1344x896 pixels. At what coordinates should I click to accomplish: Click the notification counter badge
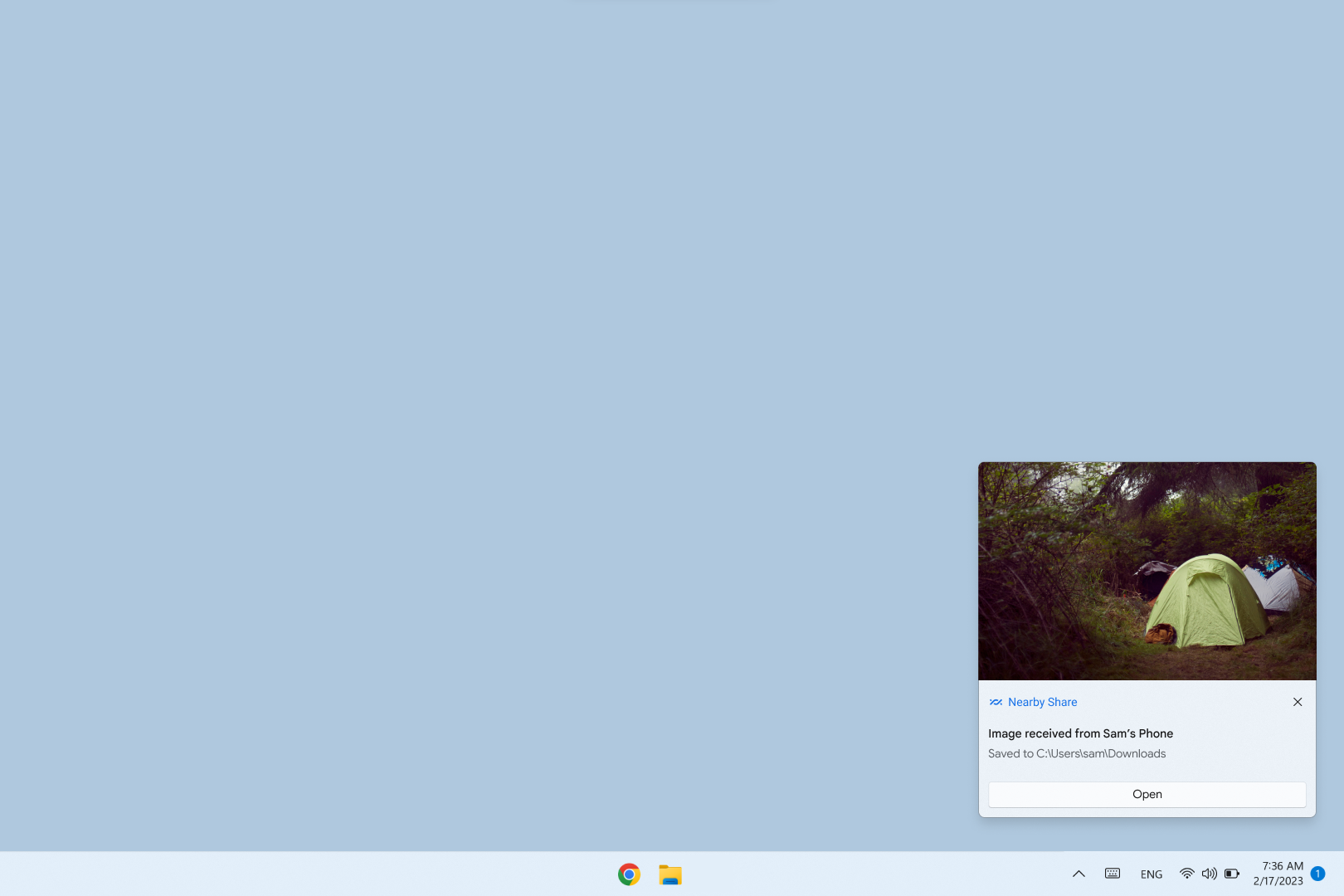click(1318, 874)
